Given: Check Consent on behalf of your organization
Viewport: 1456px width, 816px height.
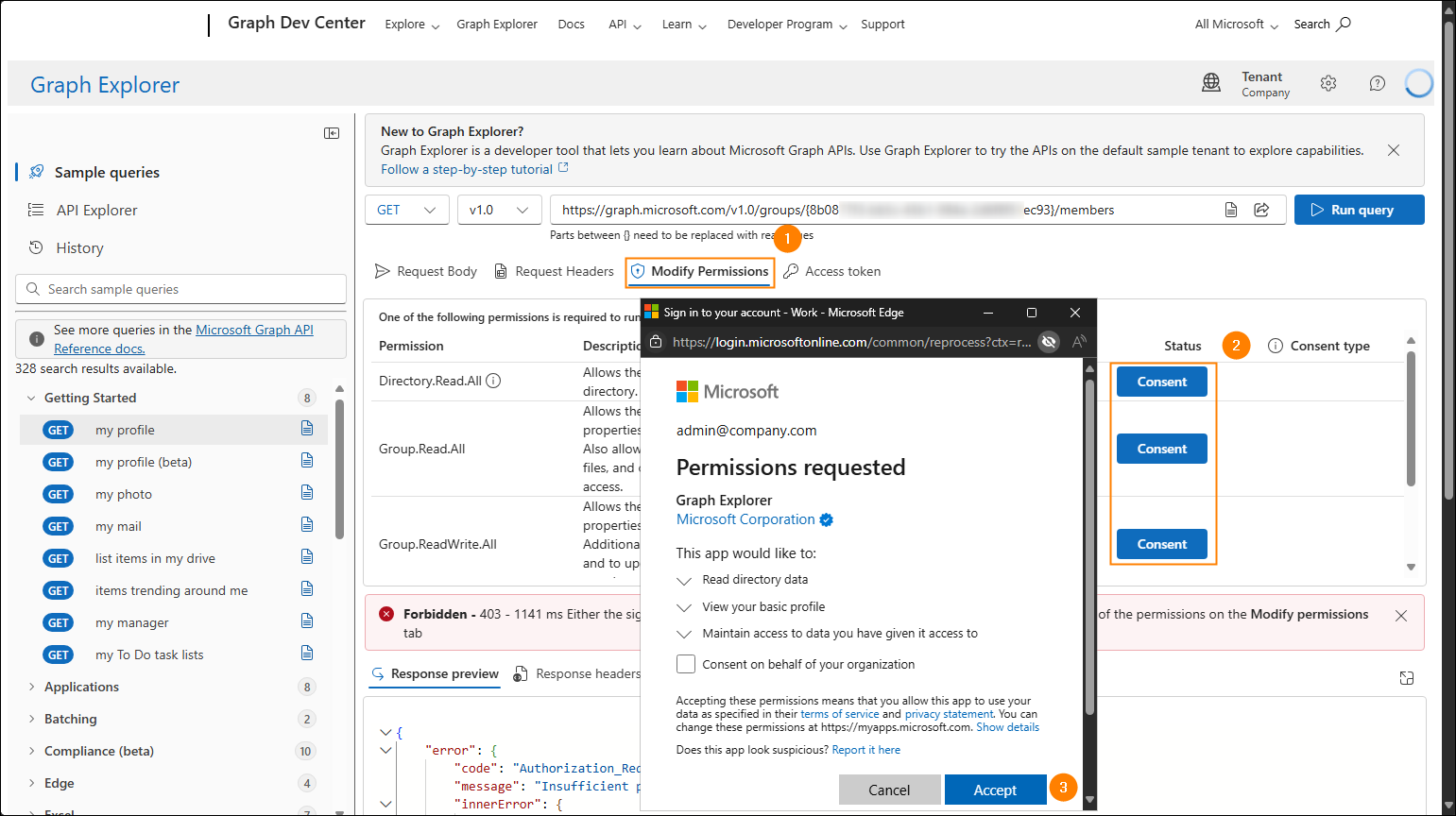Looking at the screenshot, I should 686,664.
